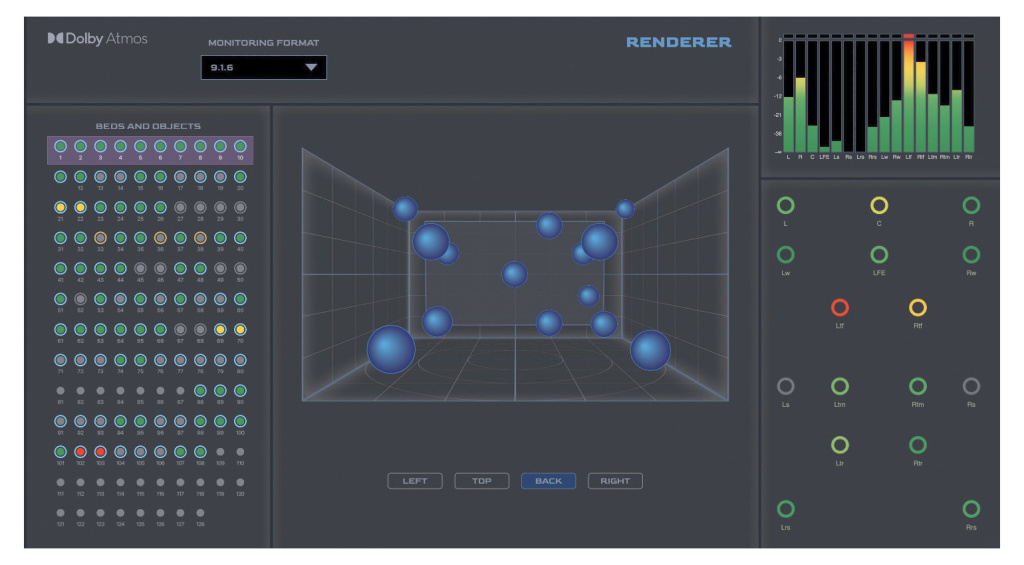Click the gray Rs speaker indicator
This screenshot has height=565, width=1024.
point(971,387)
